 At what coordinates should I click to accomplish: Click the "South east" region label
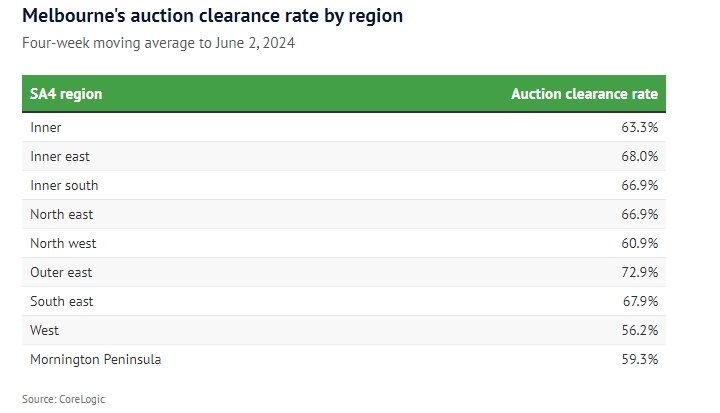tap(62, 301)
